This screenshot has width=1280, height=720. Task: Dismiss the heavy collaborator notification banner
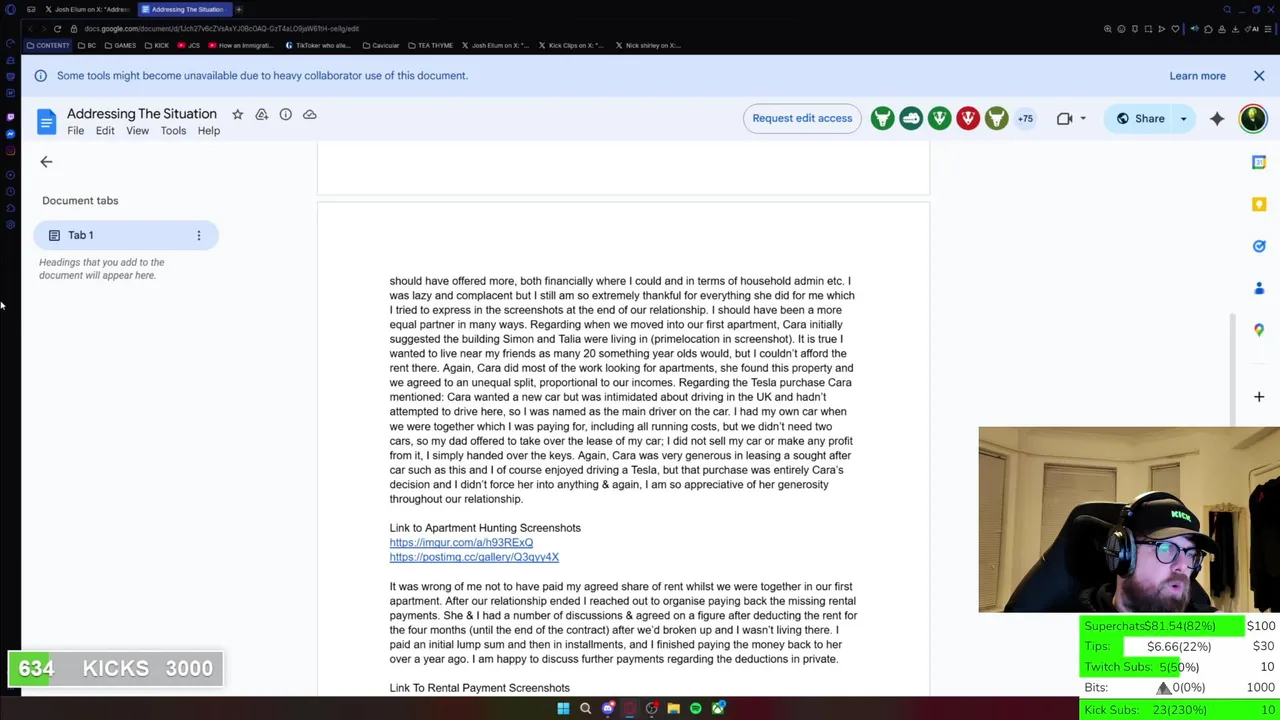[x=1259, y=76]
